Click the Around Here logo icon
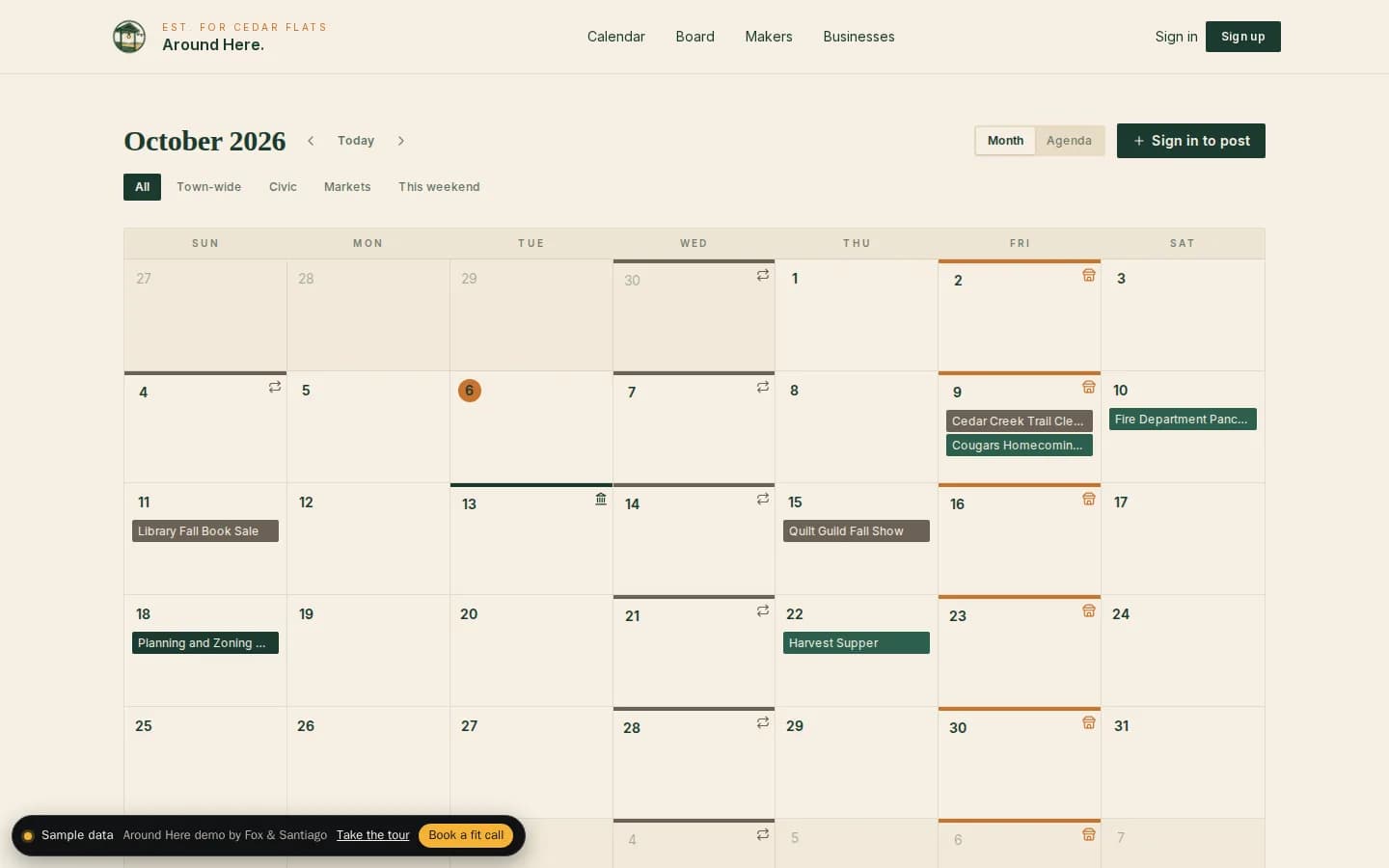 coord(129,37)
